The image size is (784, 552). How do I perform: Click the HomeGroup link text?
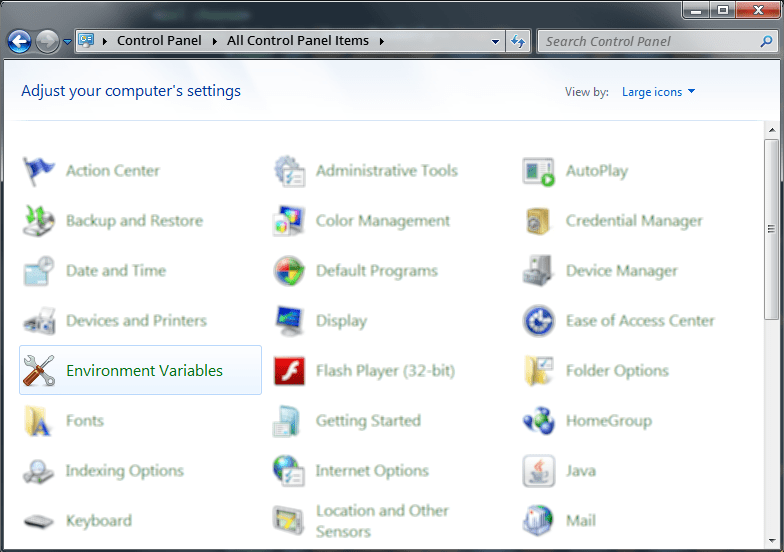tap(609, 421)
